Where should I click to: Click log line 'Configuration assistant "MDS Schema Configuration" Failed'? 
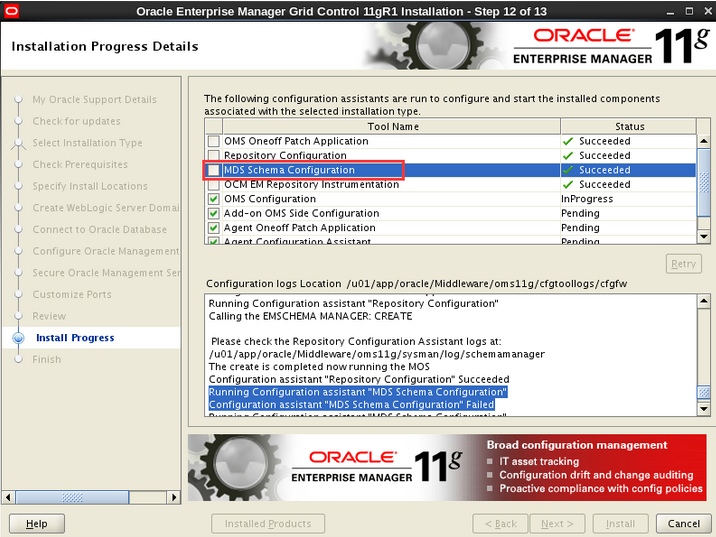pos(352,405)
